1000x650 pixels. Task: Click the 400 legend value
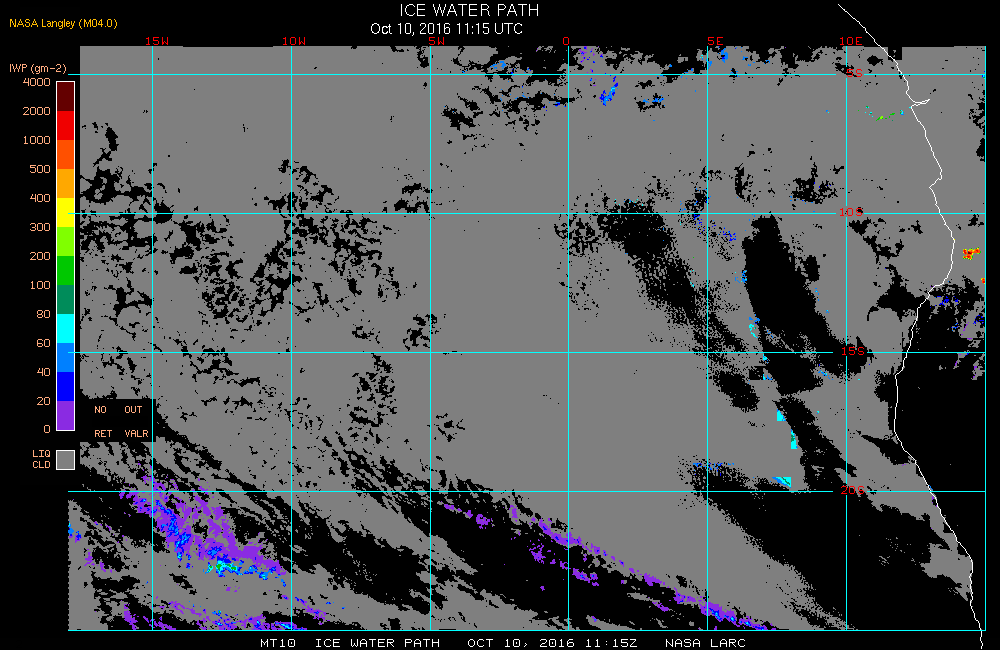pos(40,198)
